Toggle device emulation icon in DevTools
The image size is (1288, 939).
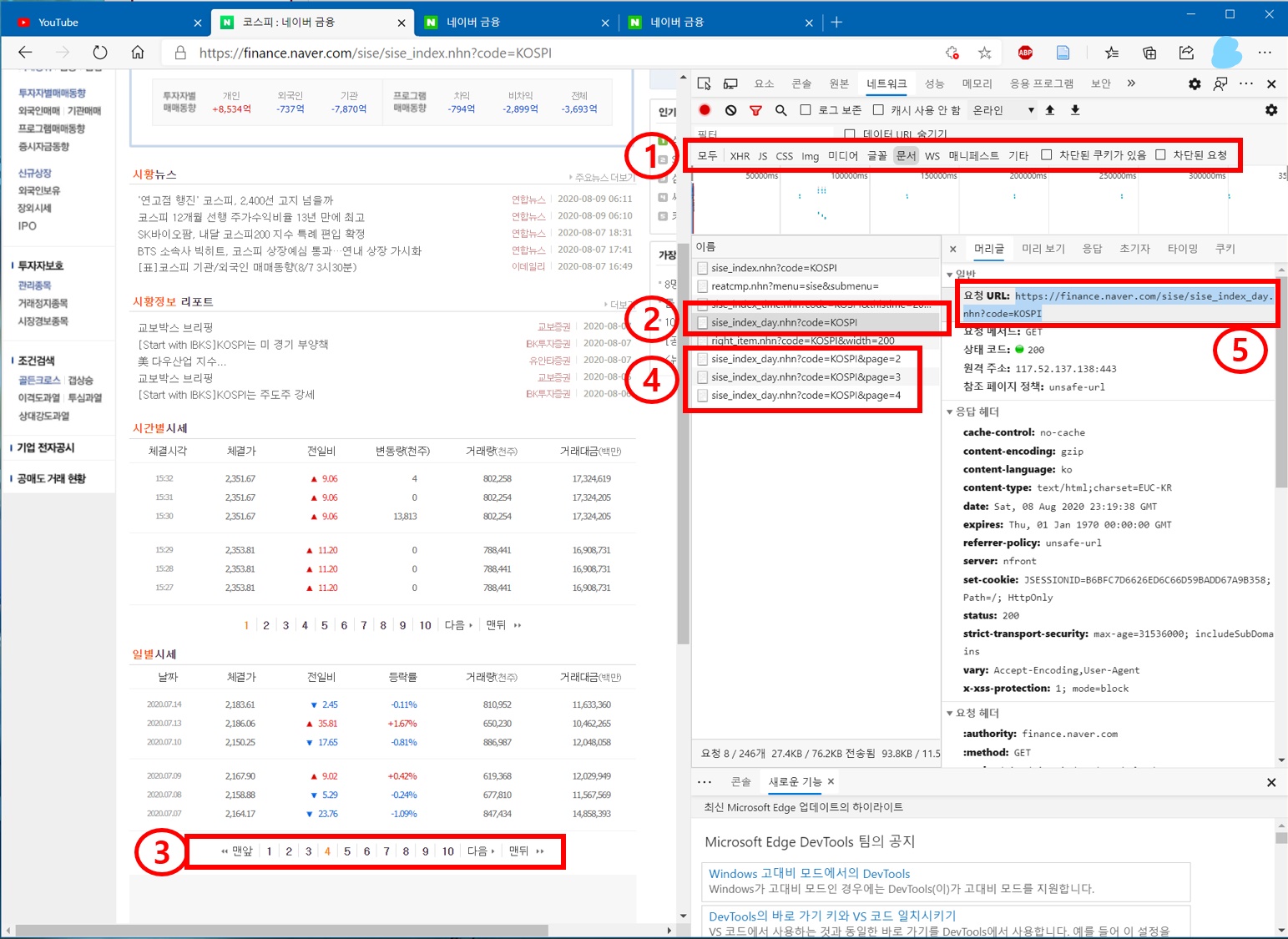coord(730,83)
